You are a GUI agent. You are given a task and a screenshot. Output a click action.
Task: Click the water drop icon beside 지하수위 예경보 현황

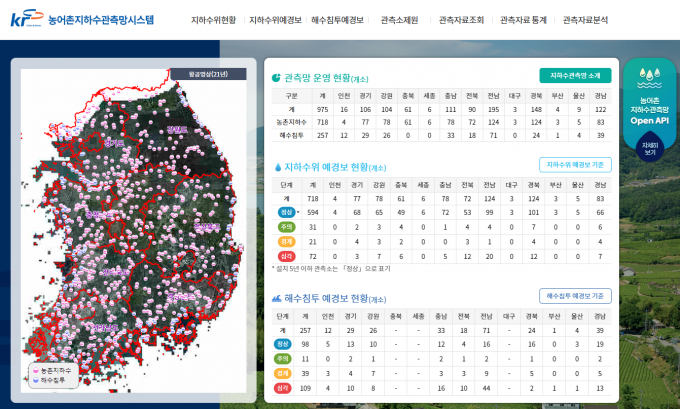(x=277, y=167)
